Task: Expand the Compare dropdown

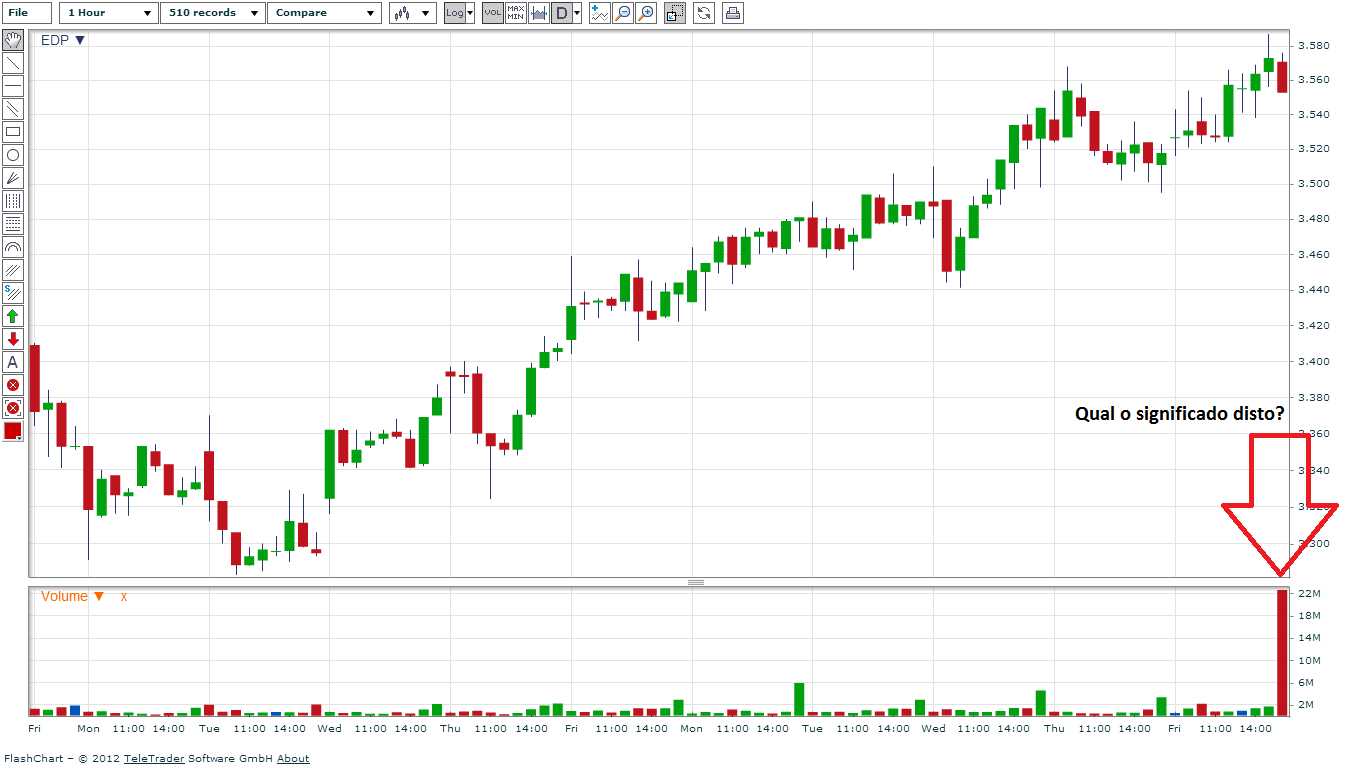Action: [x=323, y=13]
